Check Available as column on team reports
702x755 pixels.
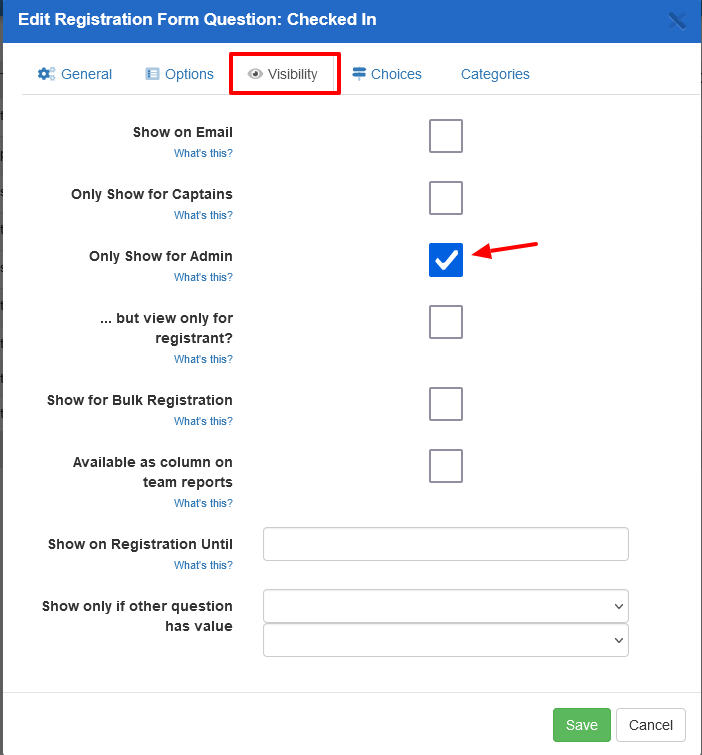446,466
